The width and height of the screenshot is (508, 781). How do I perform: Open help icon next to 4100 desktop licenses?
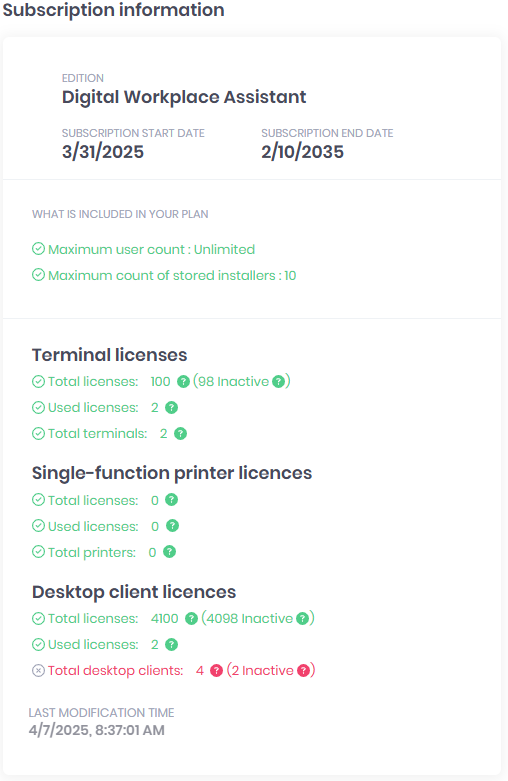pyautogui.click(x=191, y=619)
